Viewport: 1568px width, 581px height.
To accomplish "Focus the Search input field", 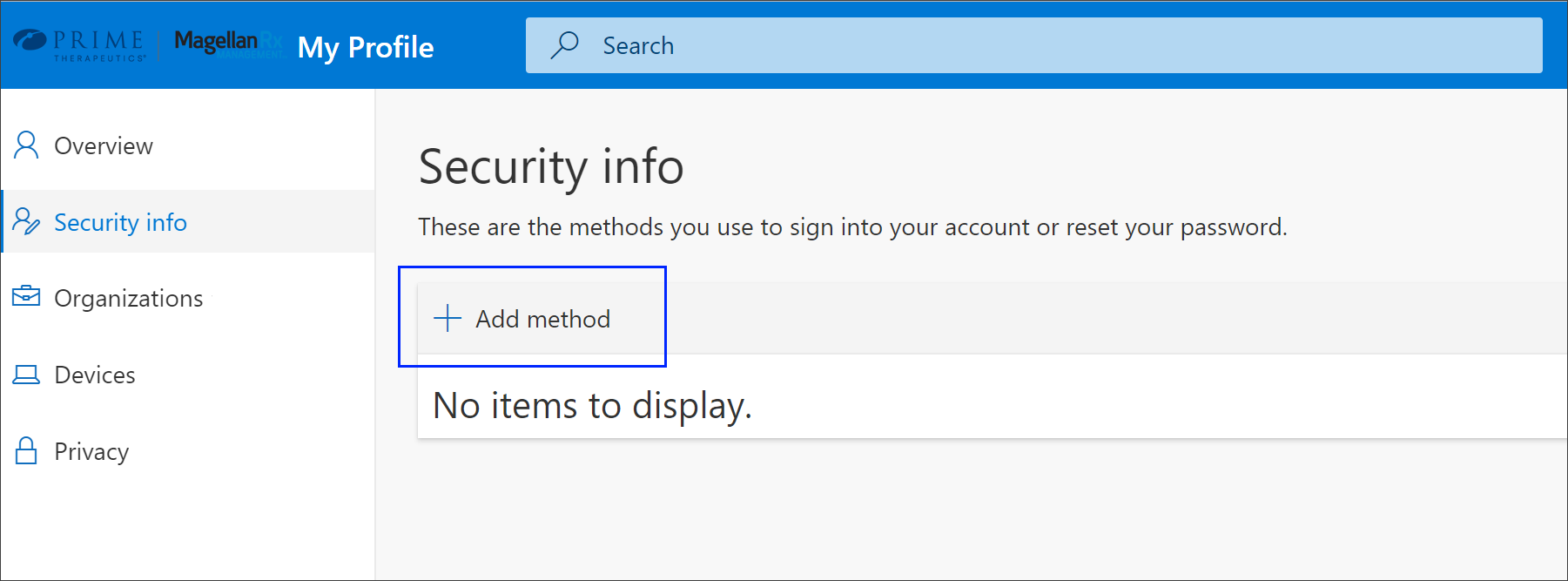I will tap(1033, 45).
